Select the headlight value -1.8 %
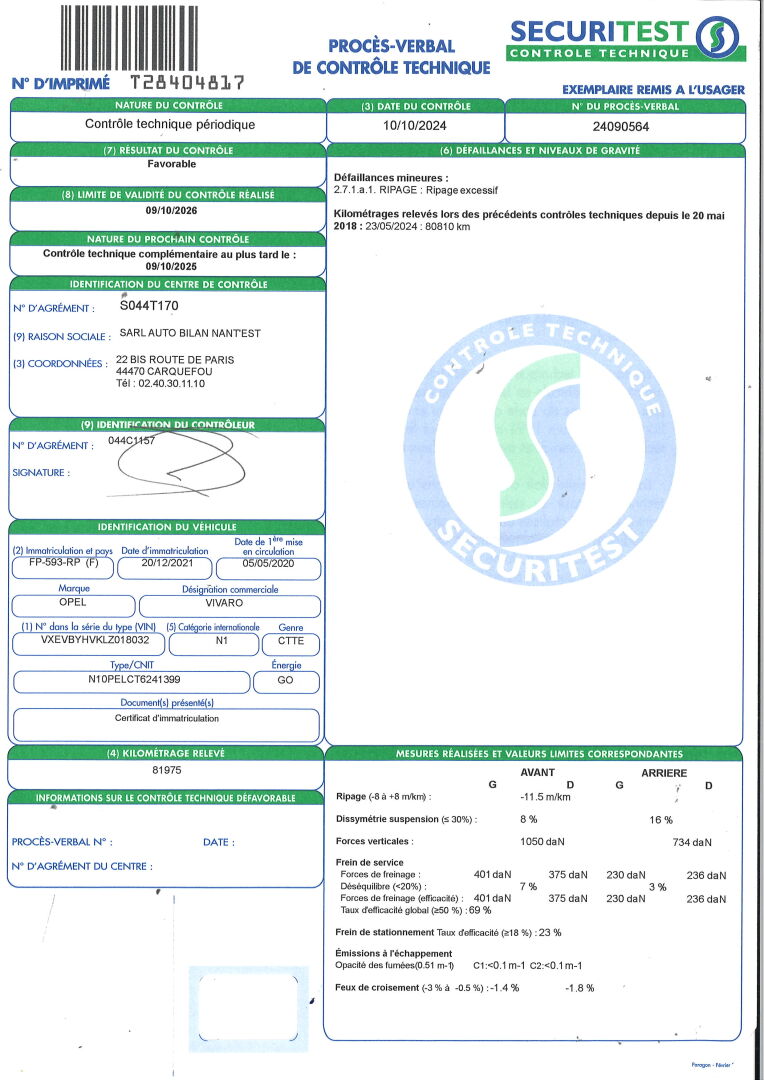This screenshot has width=764, height=1080. tap(579, 988)
